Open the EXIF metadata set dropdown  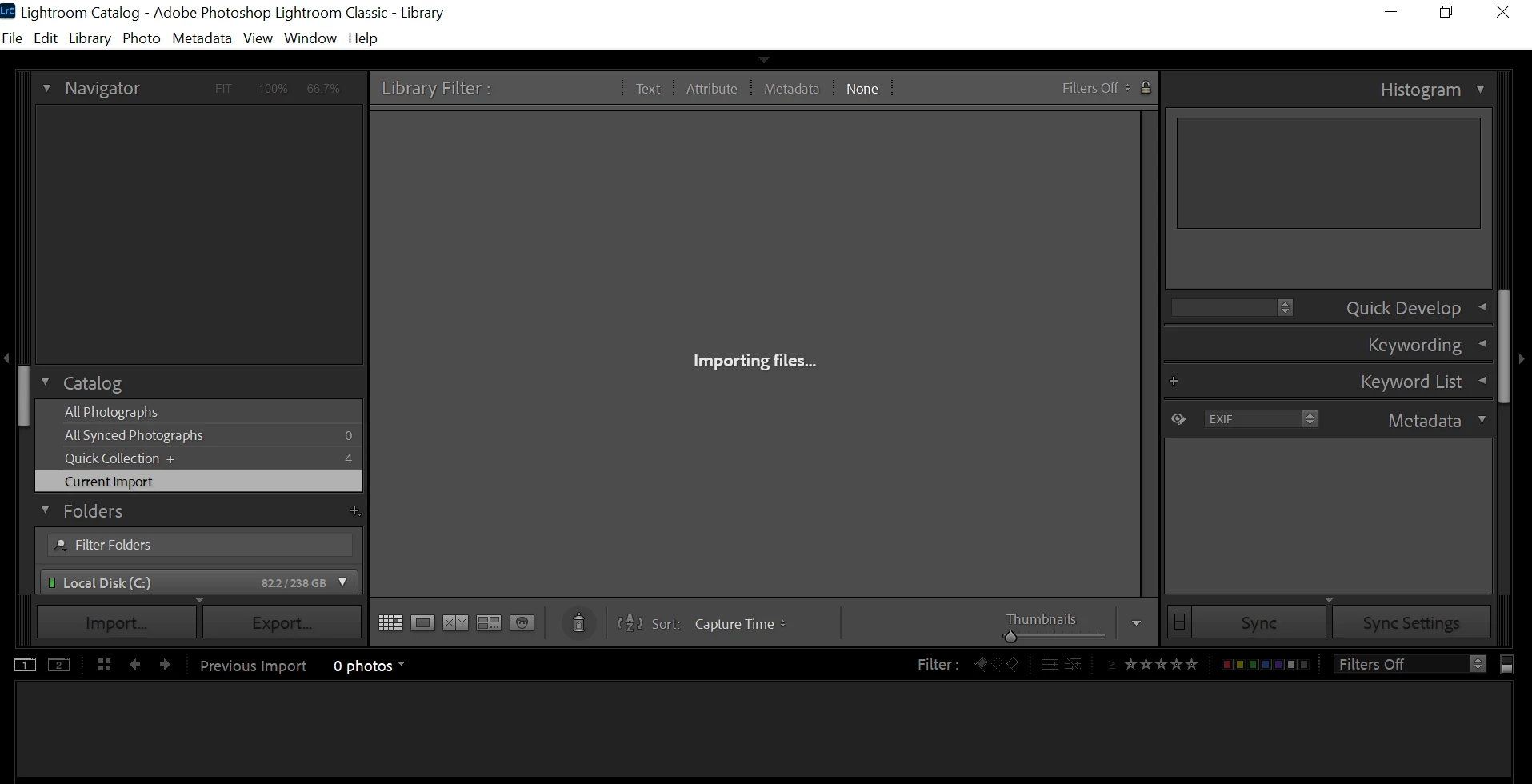(1261, 419)
